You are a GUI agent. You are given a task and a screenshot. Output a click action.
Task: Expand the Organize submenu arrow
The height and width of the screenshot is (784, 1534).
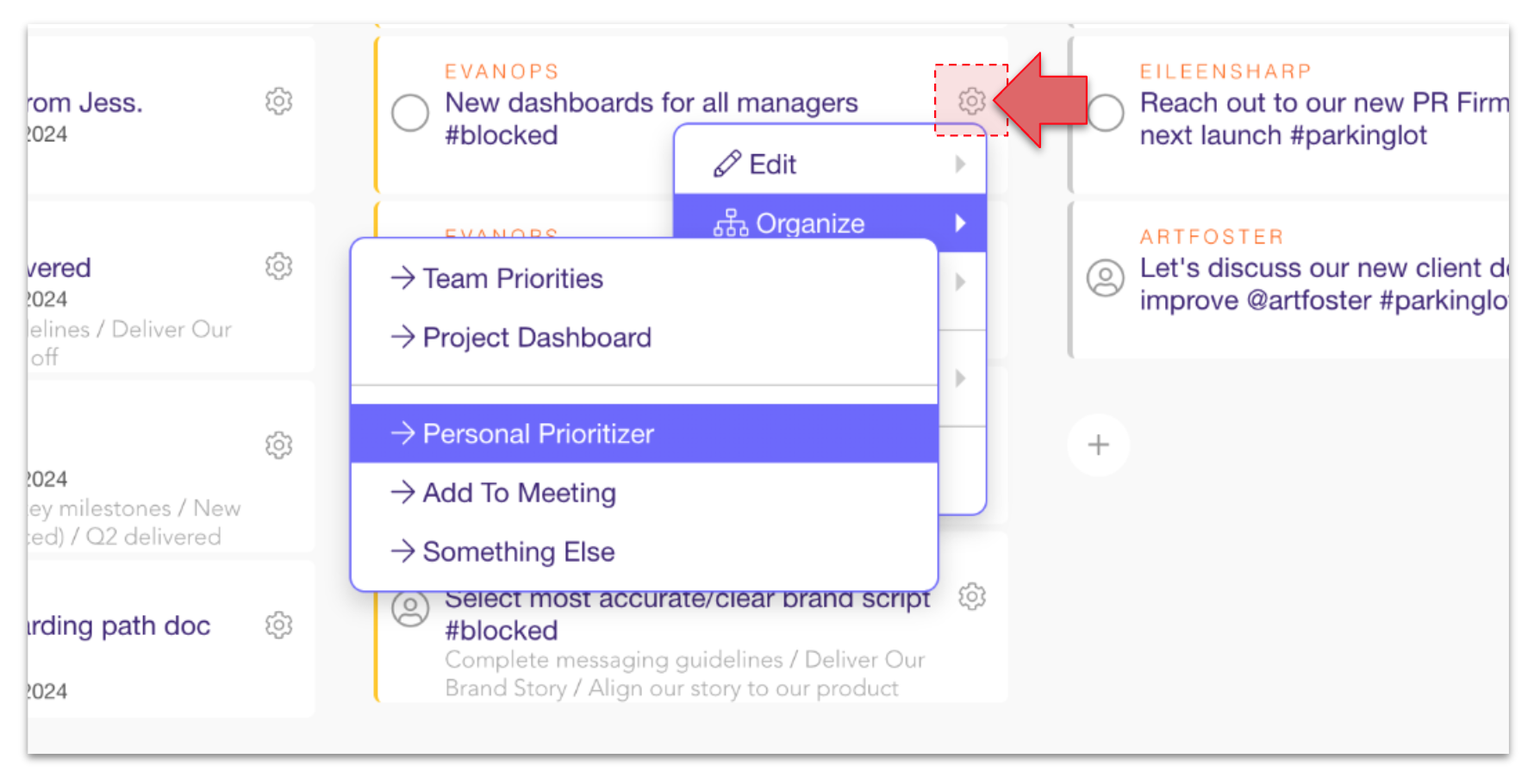click(960, 223)
